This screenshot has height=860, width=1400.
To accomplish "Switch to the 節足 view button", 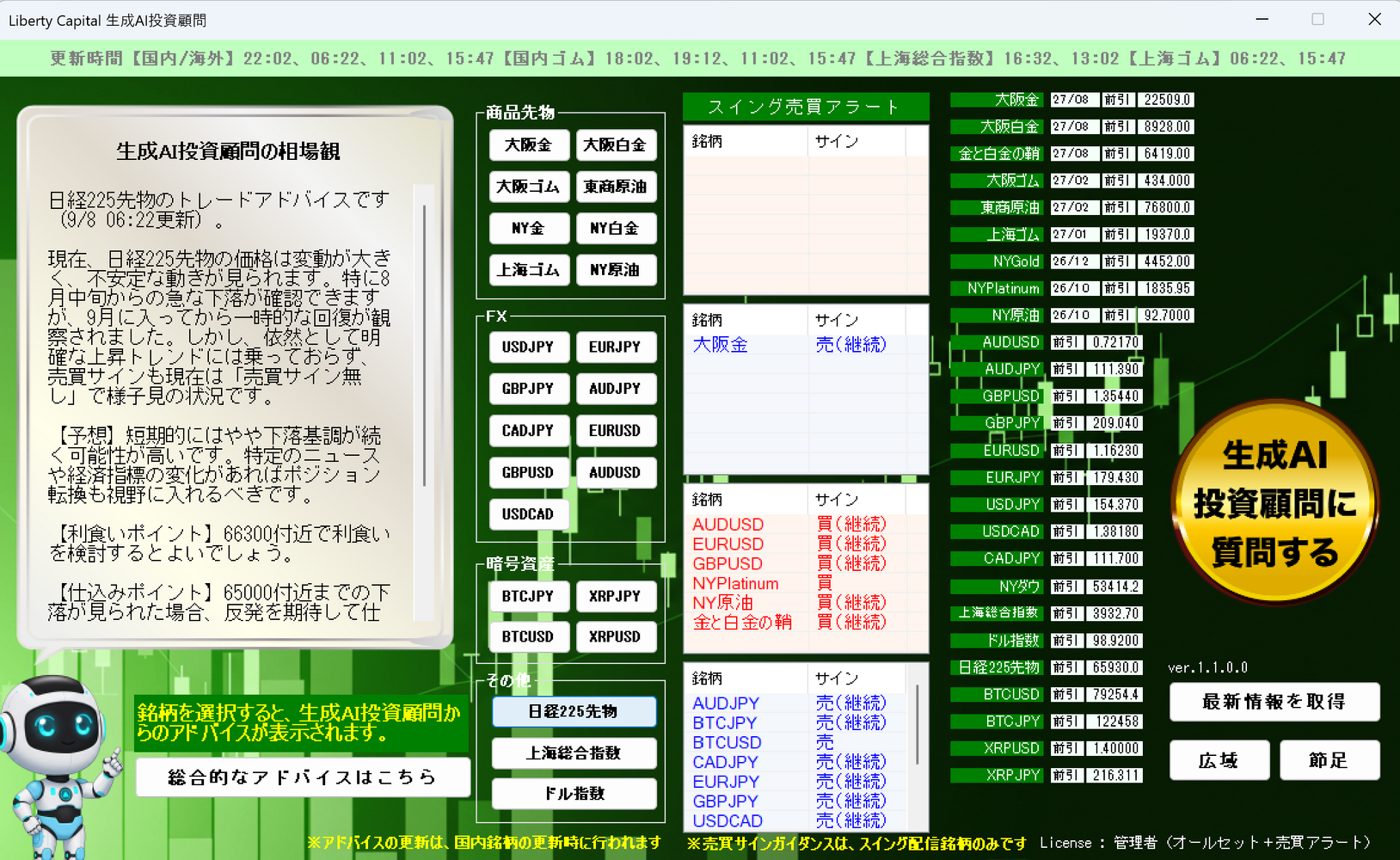I will tap(1329, 760).
